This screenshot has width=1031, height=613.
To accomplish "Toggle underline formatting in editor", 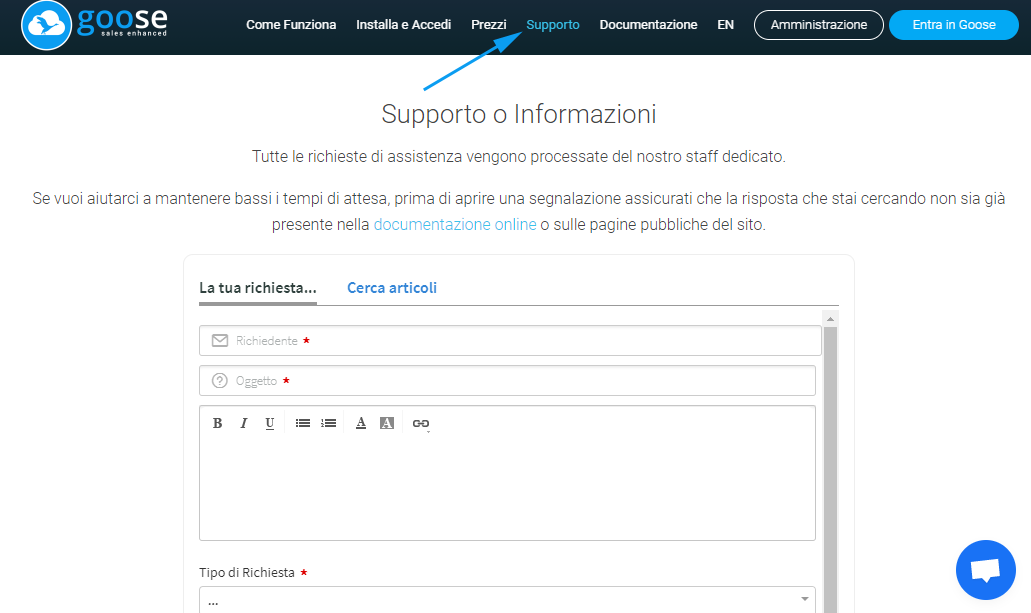I will [270, 423].
